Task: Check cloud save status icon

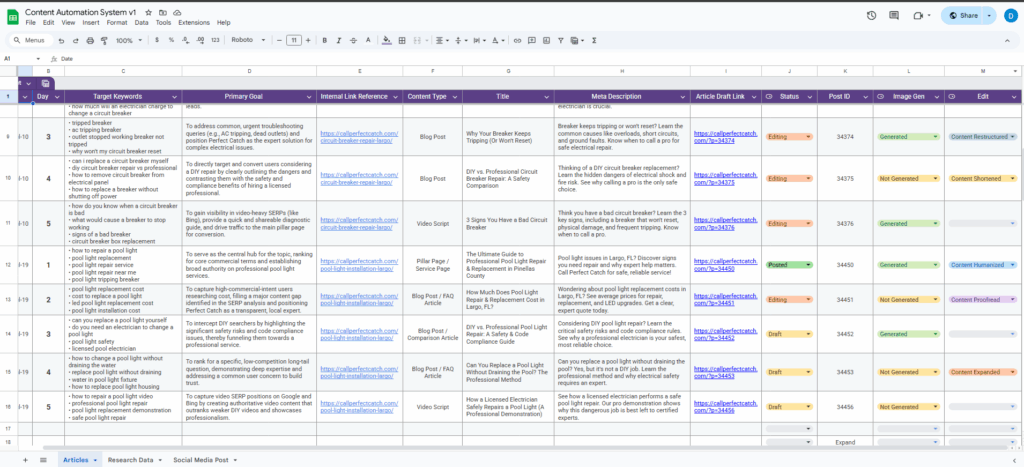Action: point(178,12)
